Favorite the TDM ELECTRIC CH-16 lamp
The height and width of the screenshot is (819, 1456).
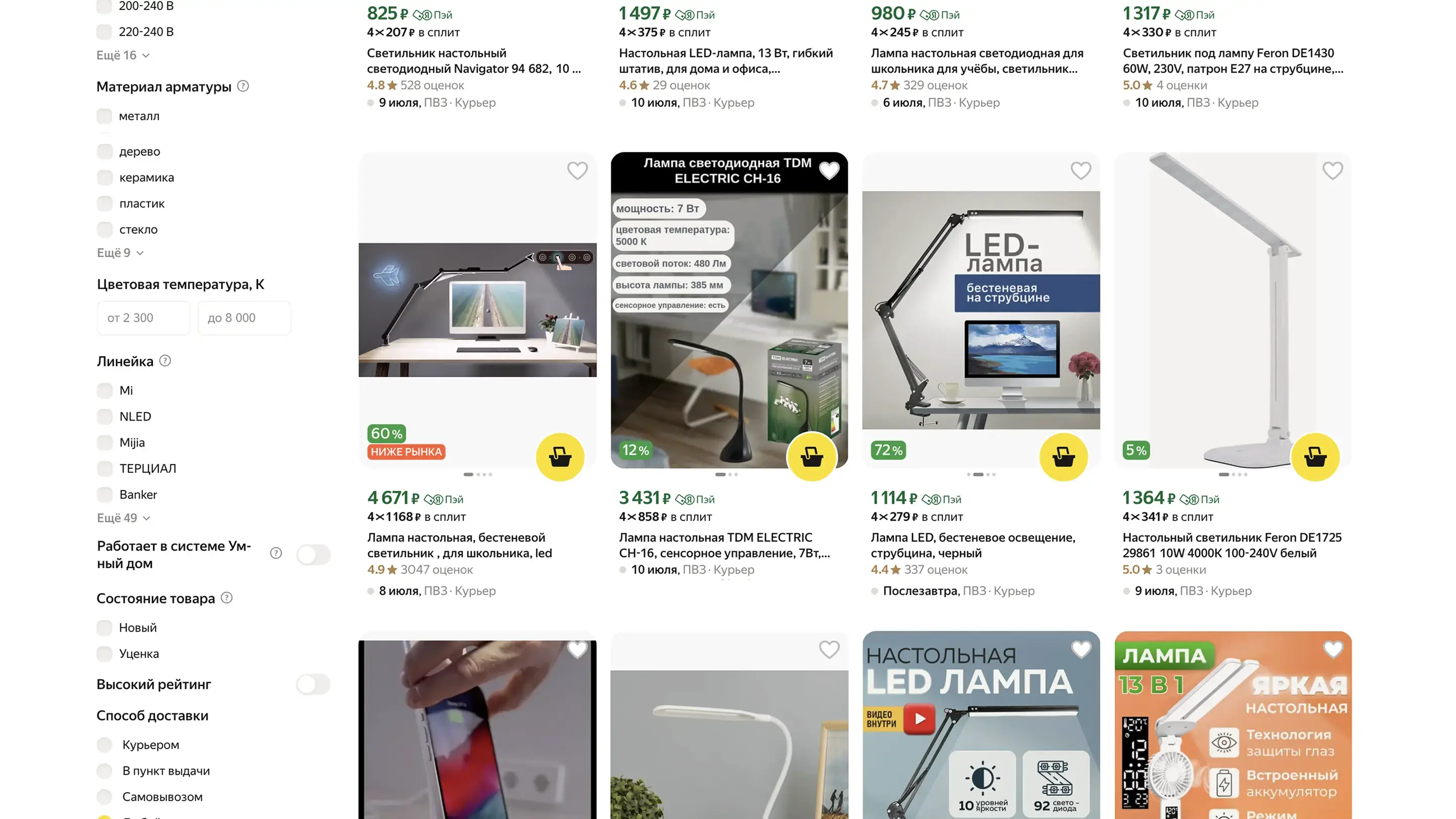[x=829, y=170]
